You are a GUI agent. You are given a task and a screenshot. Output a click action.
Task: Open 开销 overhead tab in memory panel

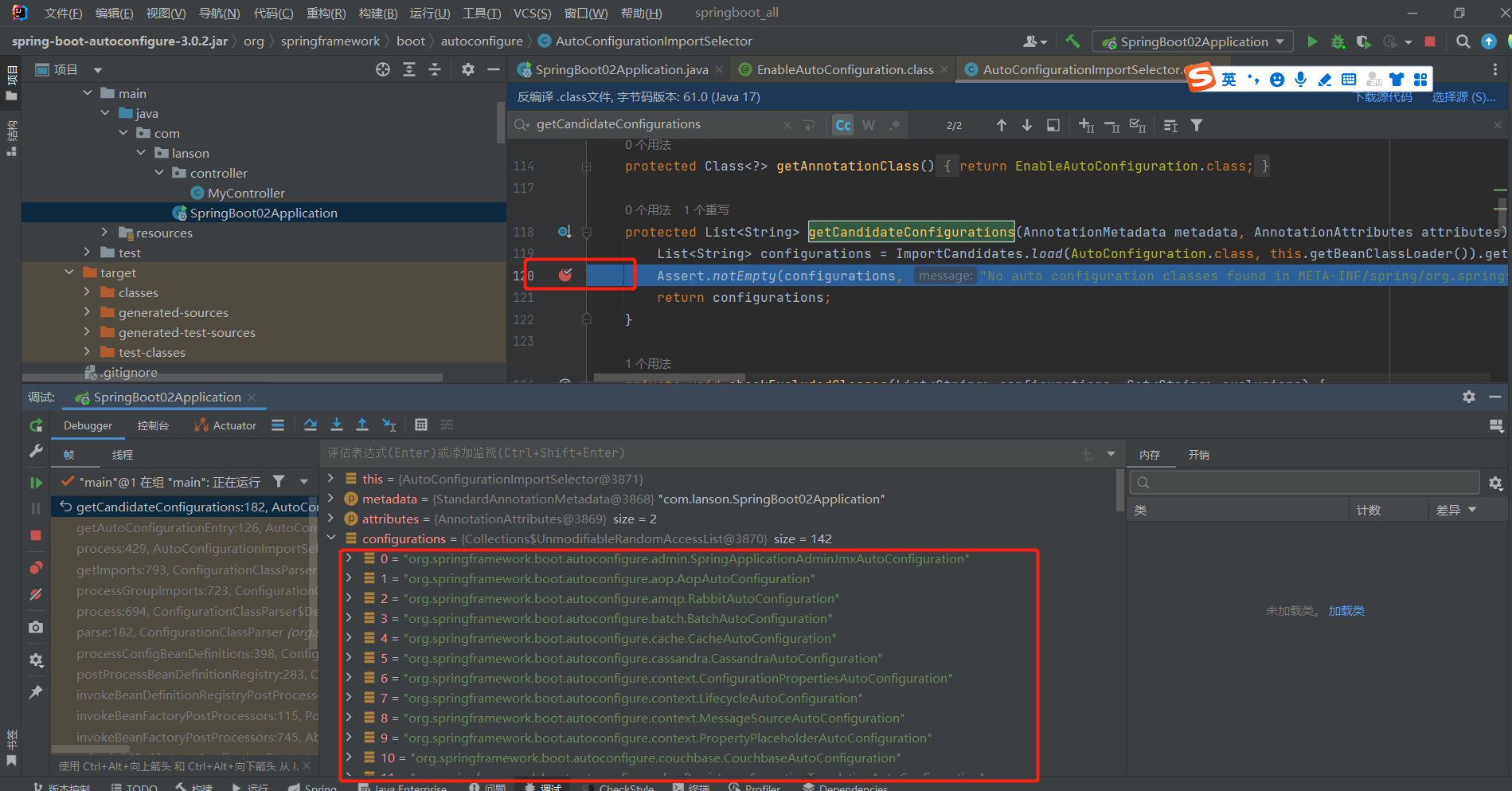[1198, 455]
